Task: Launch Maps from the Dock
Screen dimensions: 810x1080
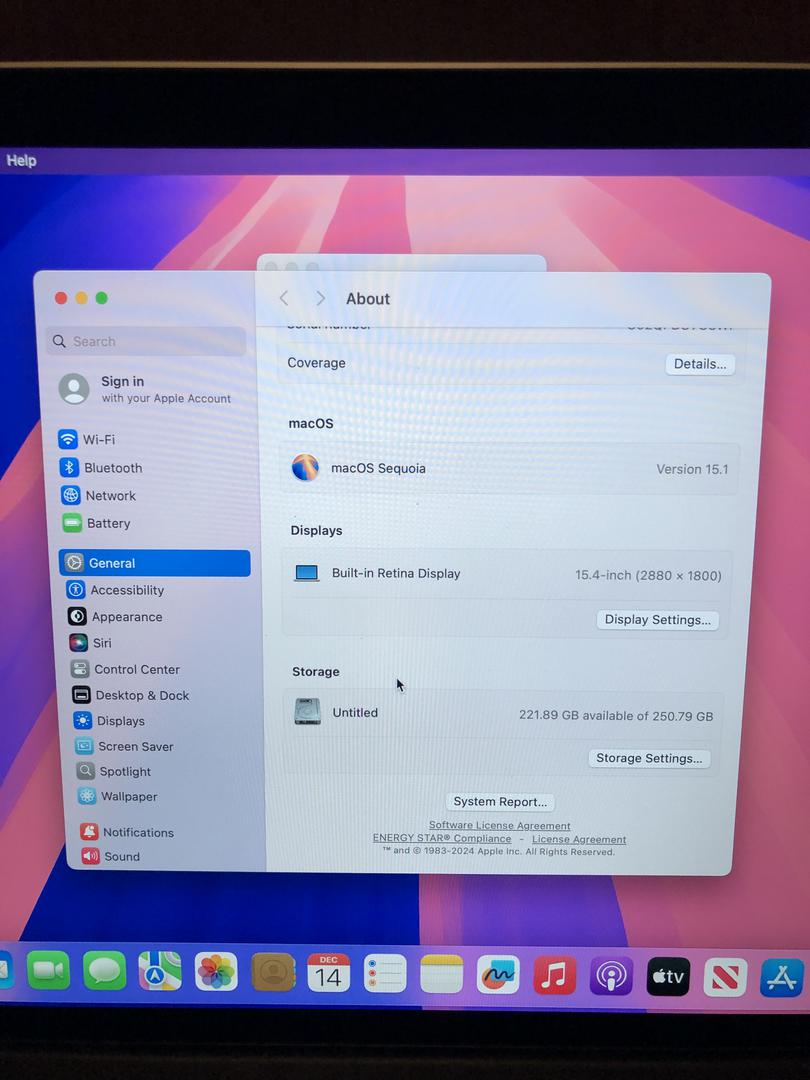Action: tap(160, 971)
